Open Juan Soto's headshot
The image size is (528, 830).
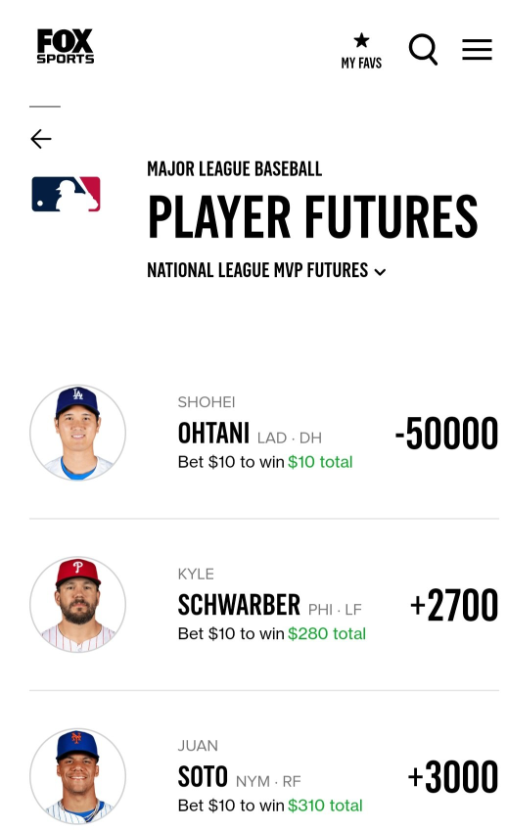(78, 775)
